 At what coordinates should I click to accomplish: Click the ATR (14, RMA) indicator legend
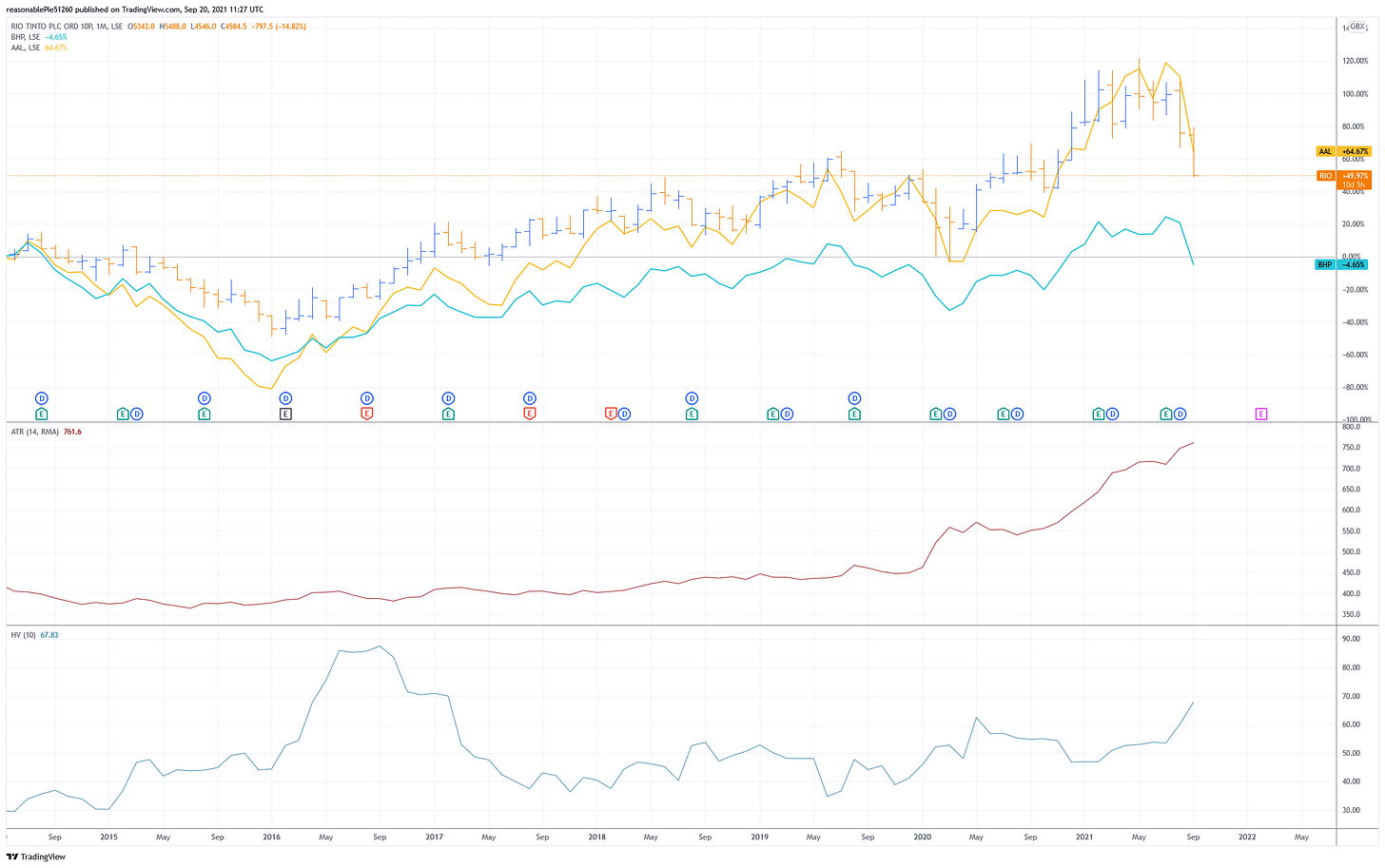click(x=34, y=432)
